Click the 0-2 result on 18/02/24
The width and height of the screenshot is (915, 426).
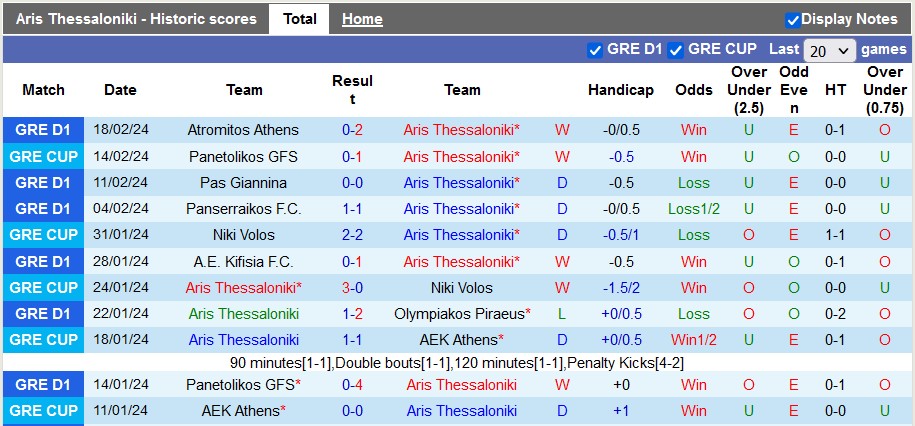click(x=352, y=130)
